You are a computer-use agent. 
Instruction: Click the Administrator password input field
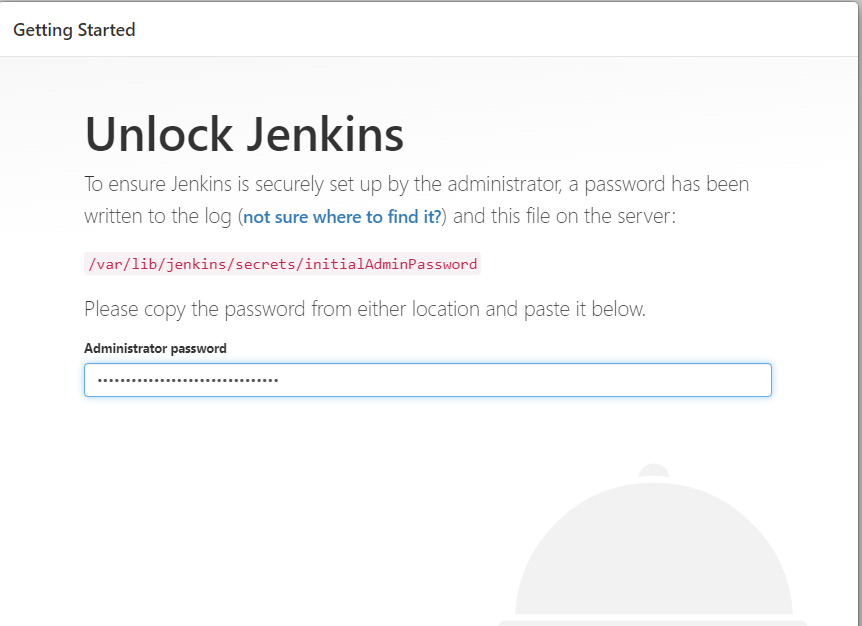point(428,380)
